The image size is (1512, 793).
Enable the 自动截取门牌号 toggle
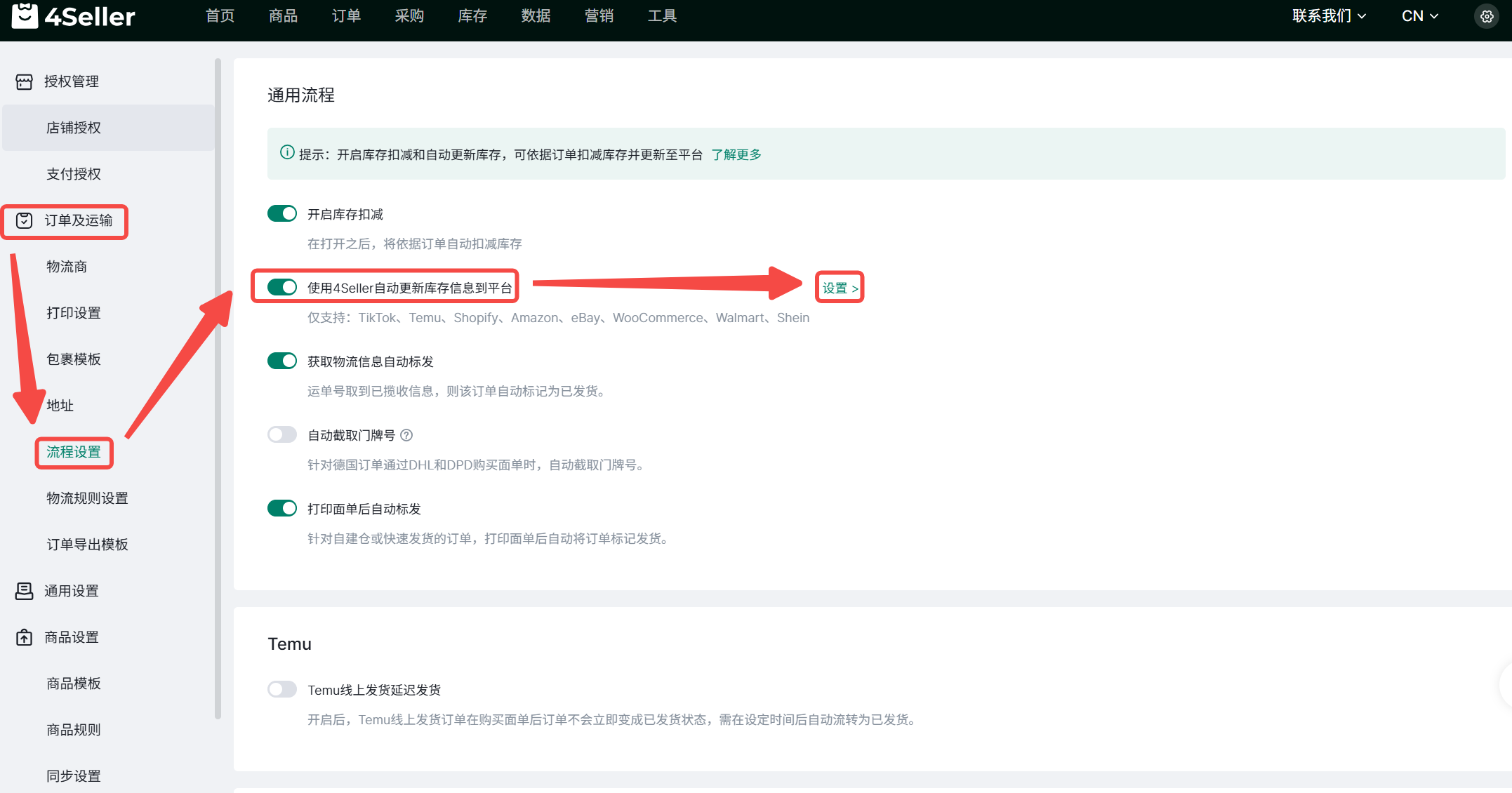282,435
